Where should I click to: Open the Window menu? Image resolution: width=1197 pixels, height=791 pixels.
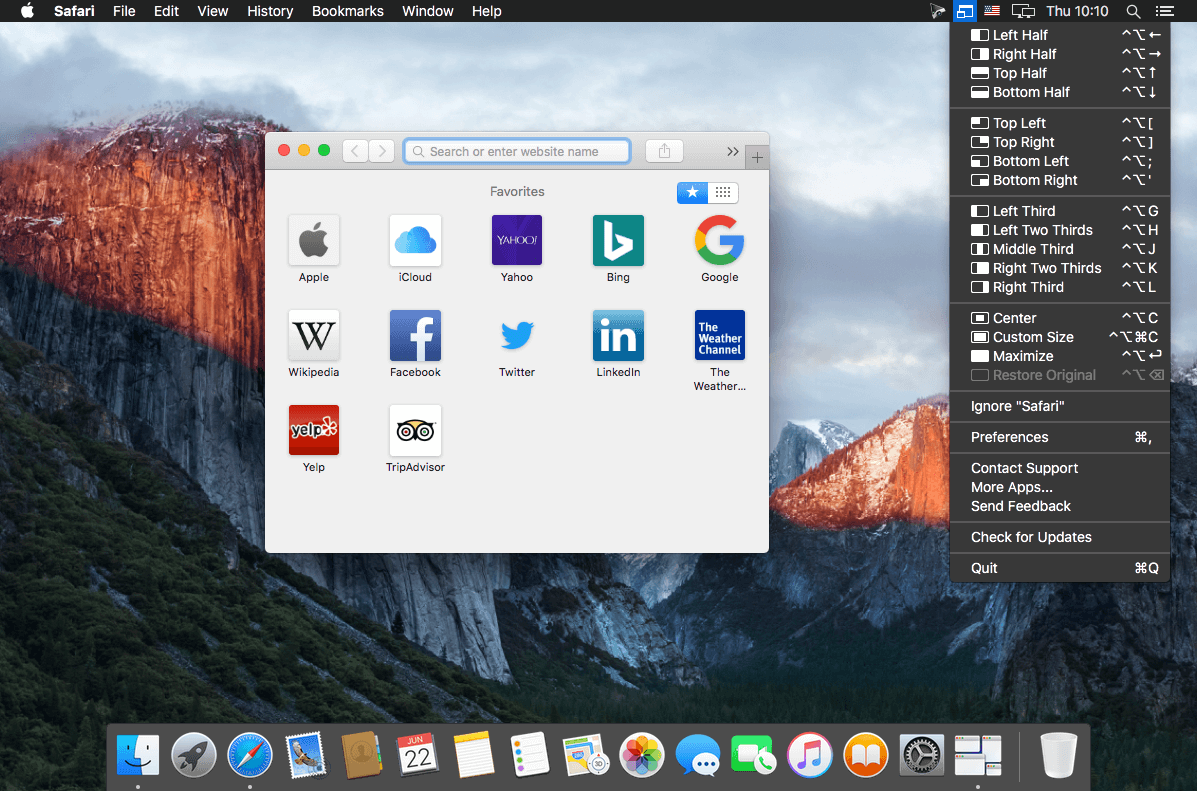(428, 11)
